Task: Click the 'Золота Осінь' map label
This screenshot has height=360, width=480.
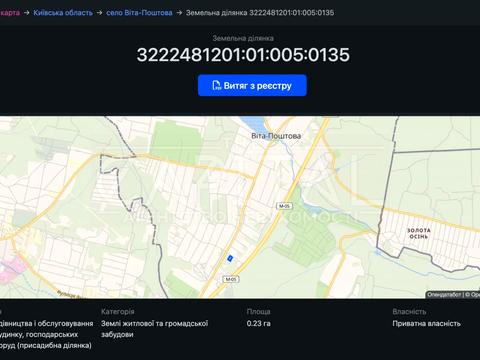Action: [419, 233]
